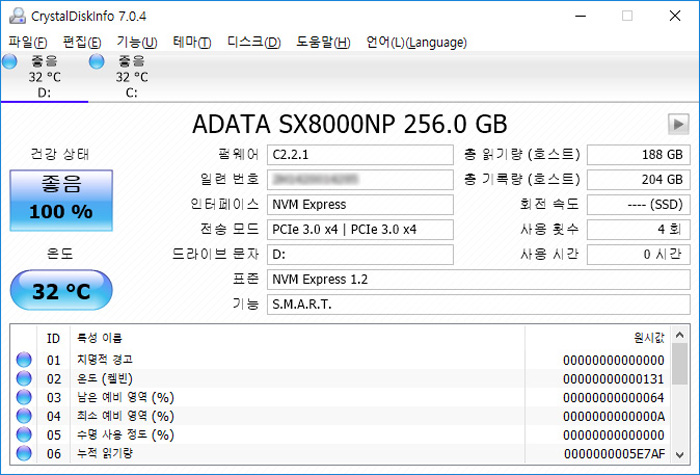
Task: Minimize the CrystalDiskInfo window
Action: [x=580, y=16]
